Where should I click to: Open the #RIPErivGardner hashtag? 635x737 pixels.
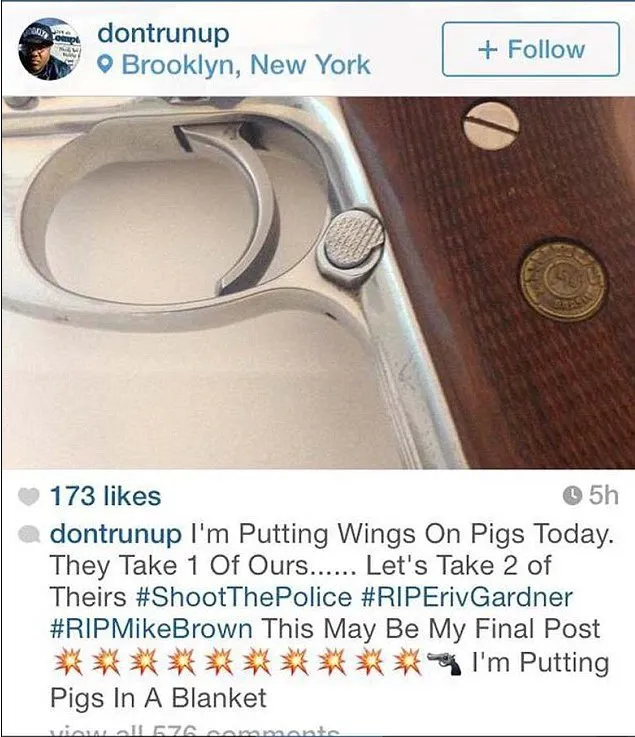[467, 597]
